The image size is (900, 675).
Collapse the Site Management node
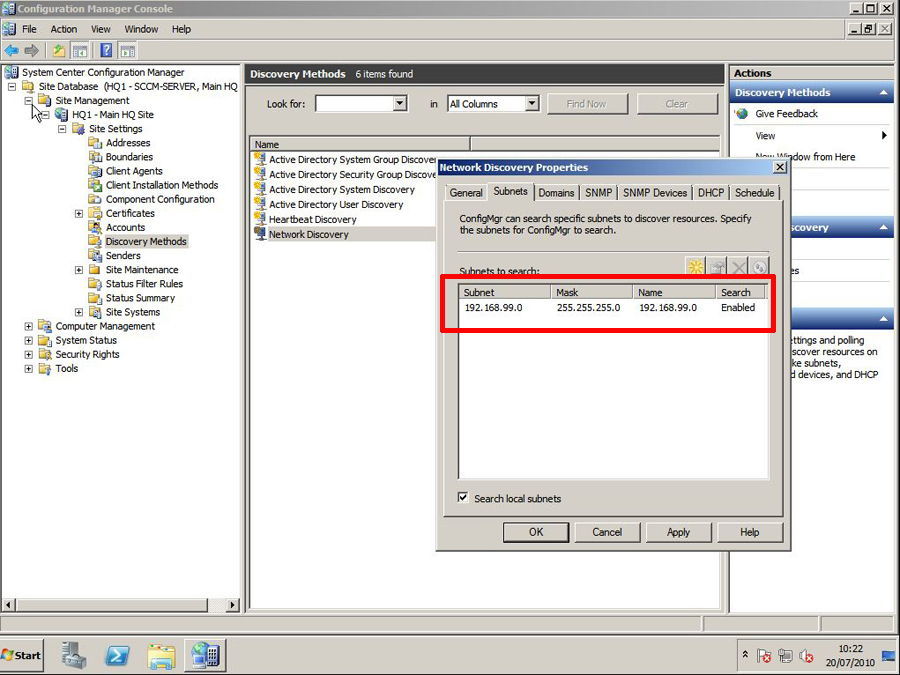[28, 100]
